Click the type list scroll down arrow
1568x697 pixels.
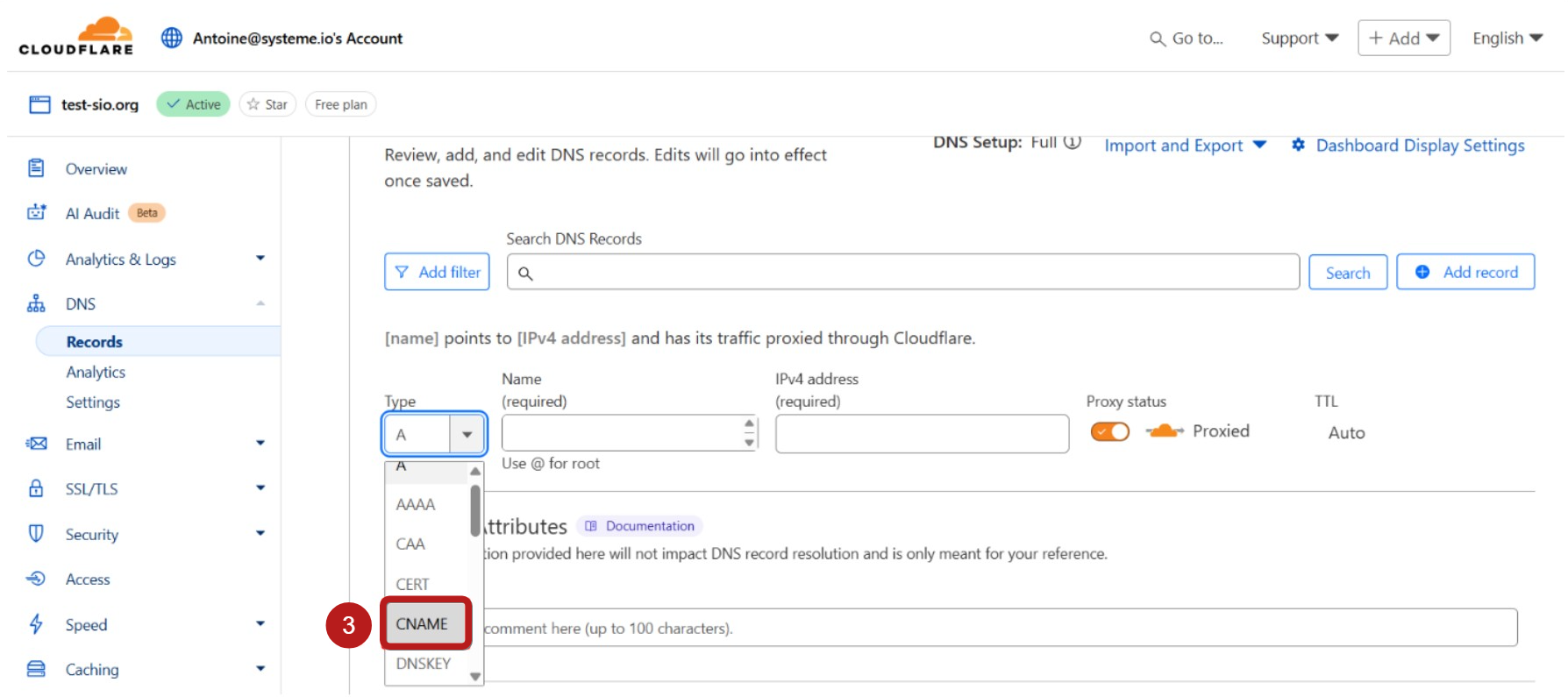tap(475, 677)
